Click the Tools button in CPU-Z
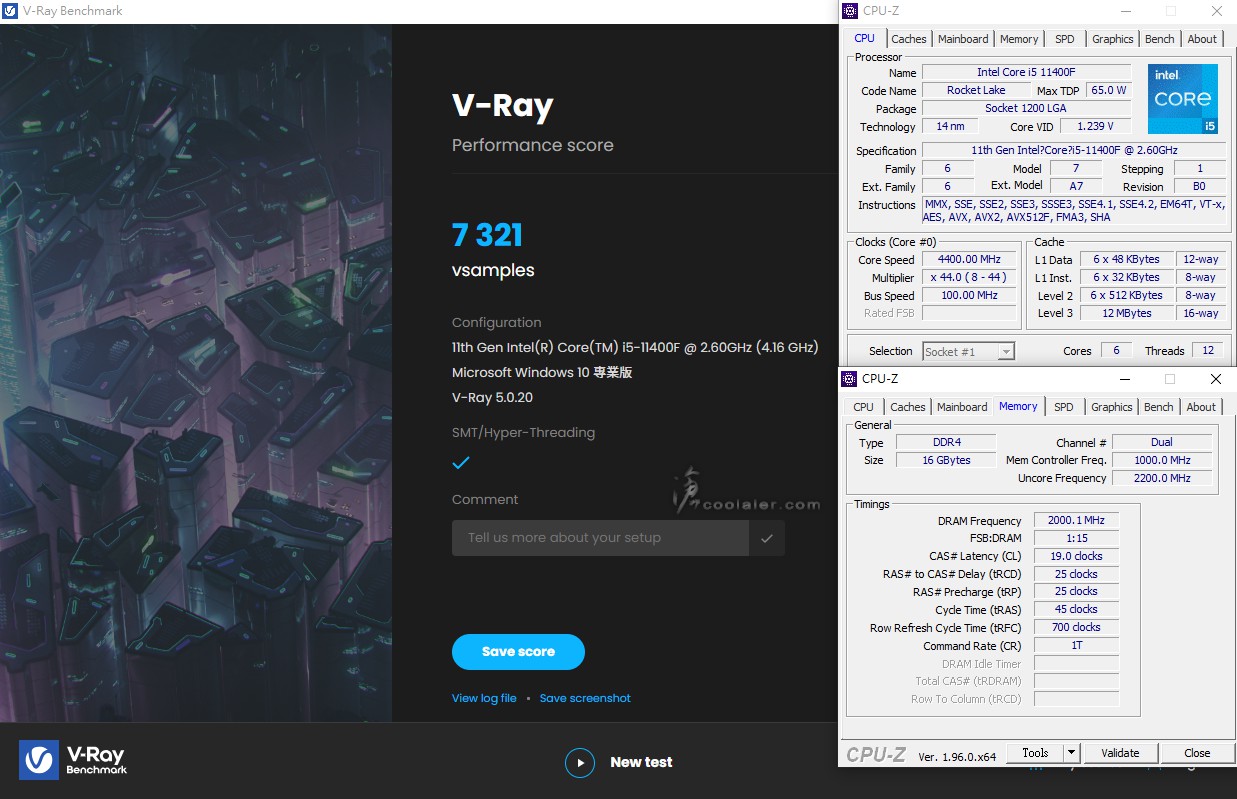The image size is (1237, 799). (x=1035, y=753)
